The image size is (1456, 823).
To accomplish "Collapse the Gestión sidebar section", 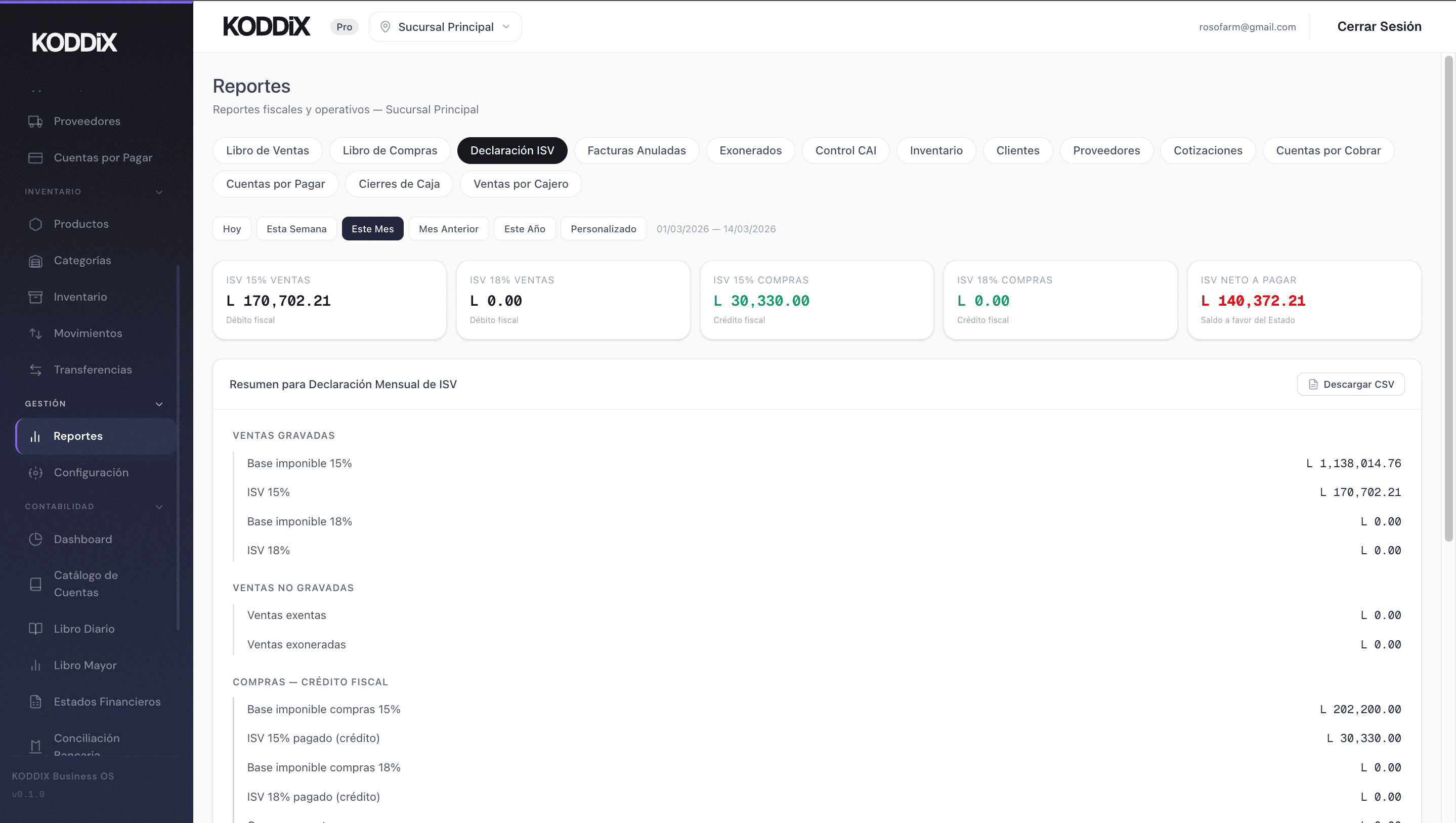I will pos(159,404).
